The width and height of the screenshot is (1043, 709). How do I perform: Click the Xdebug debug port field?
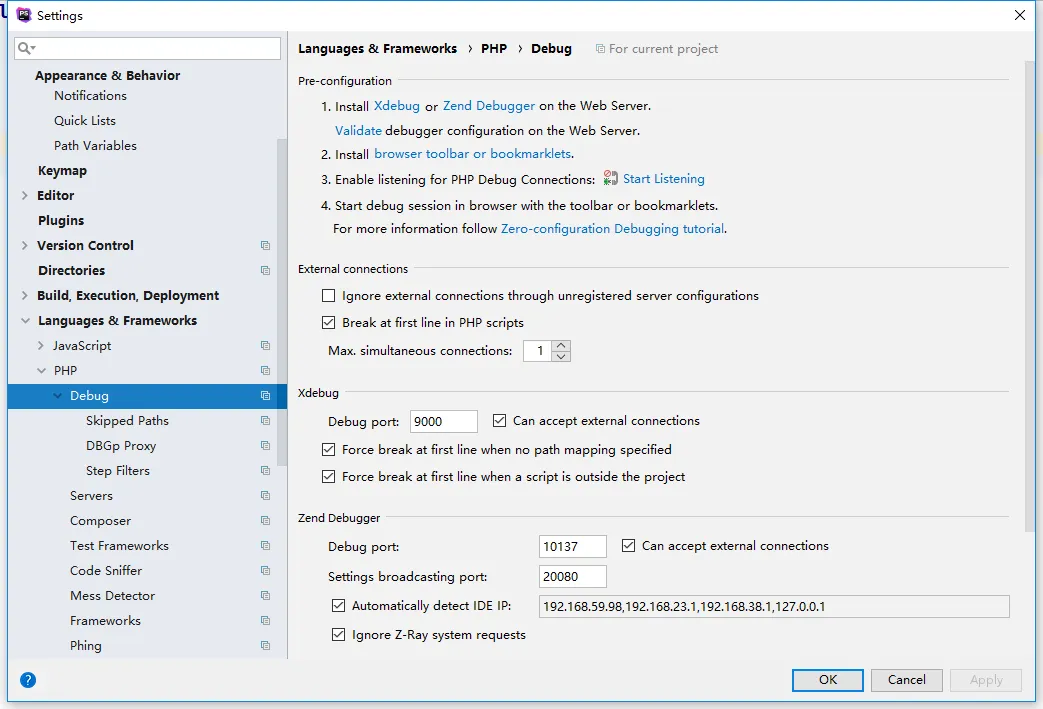click(x=443, y=422)
